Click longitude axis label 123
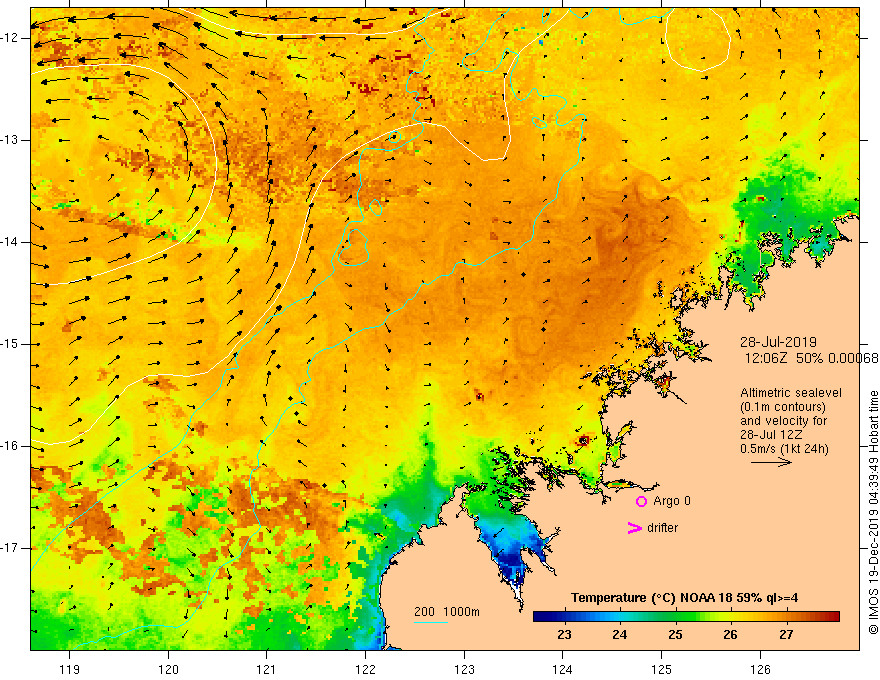The image size is (880, 680). coord(464,669)
